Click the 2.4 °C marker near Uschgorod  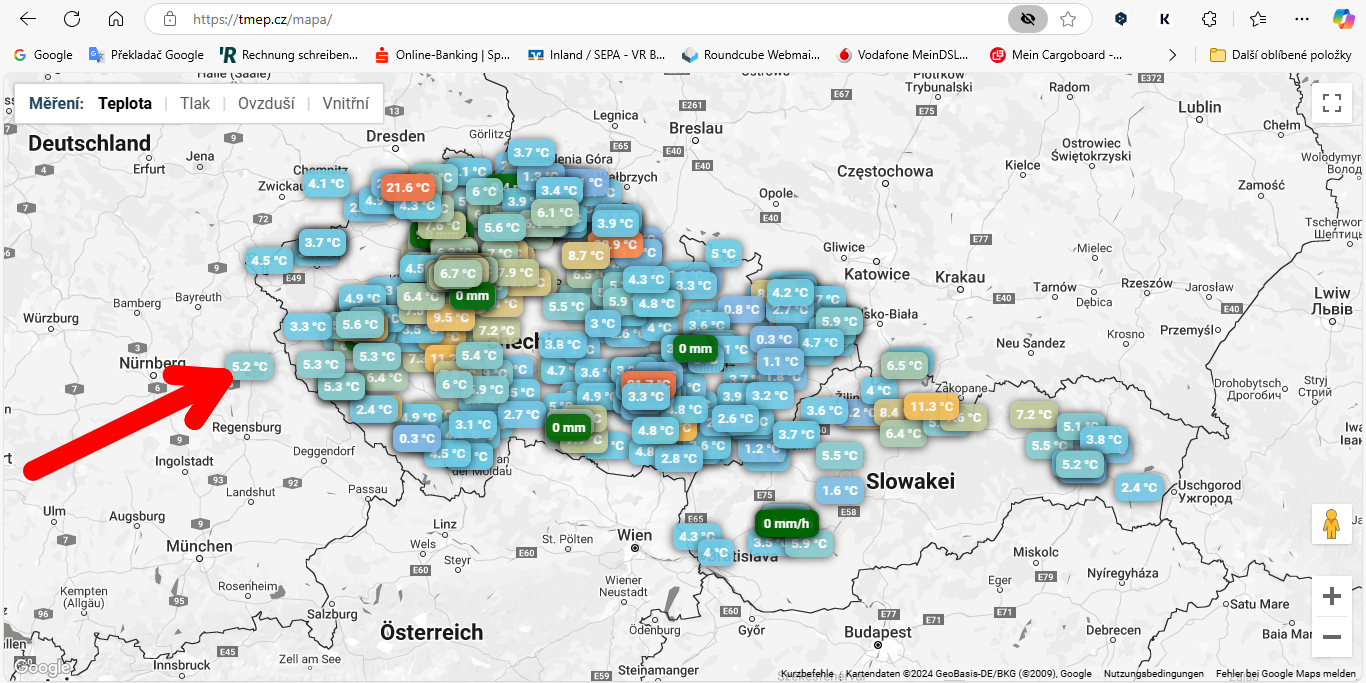(1138, 488)
